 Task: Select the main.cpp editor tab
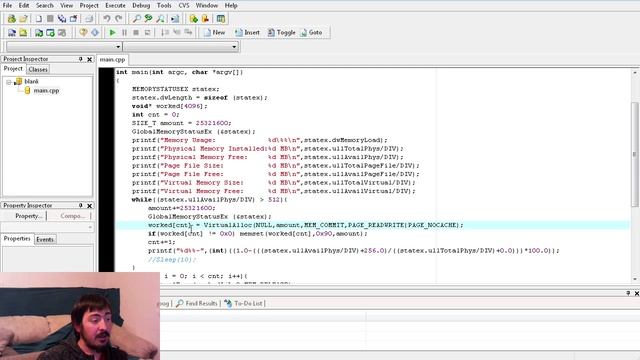[113, 60]
